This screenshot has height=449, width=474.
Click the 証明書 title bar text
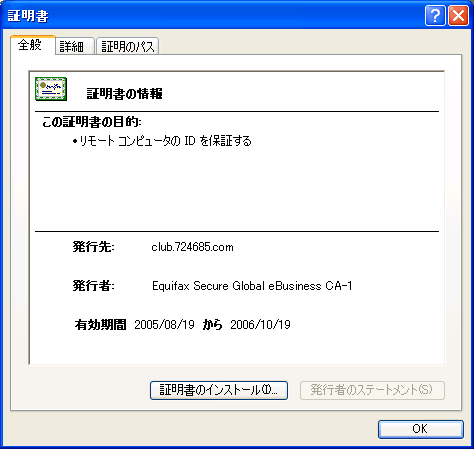pyautogui.click(x=28, y=16)
